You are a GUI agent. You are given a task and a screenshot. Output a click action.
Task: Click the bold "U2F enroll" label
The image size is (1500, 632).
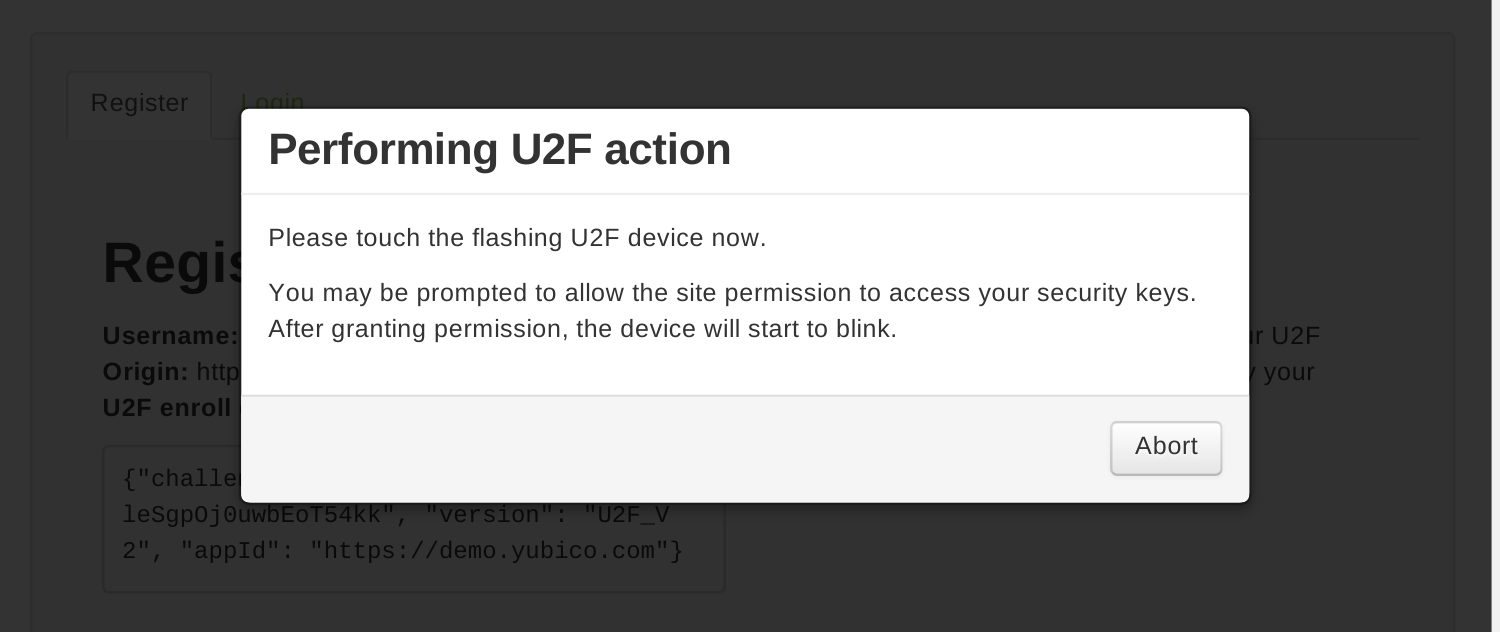(x=170, y=408)
